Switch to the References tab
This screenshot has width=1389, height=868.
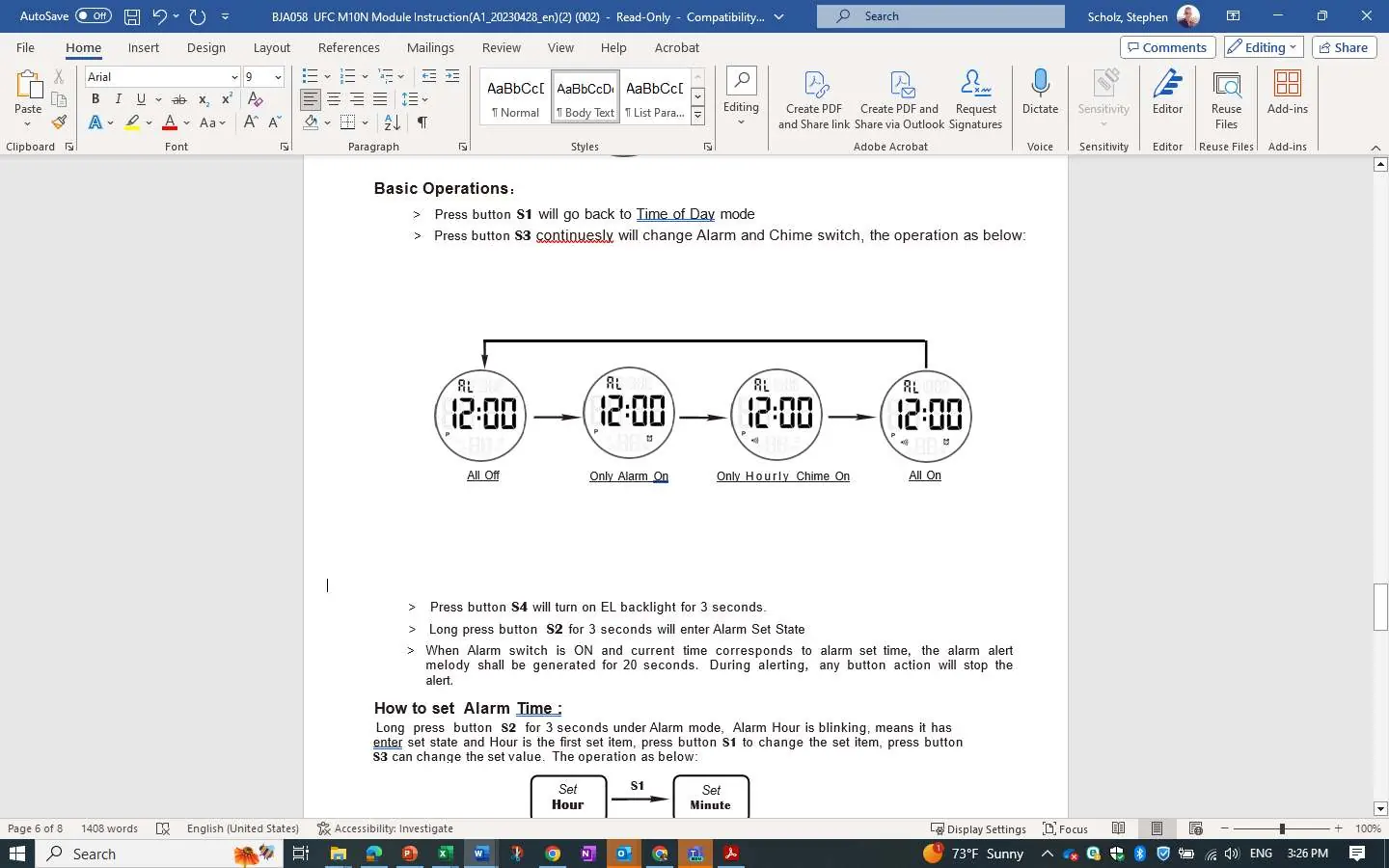(x=349, y=47)
